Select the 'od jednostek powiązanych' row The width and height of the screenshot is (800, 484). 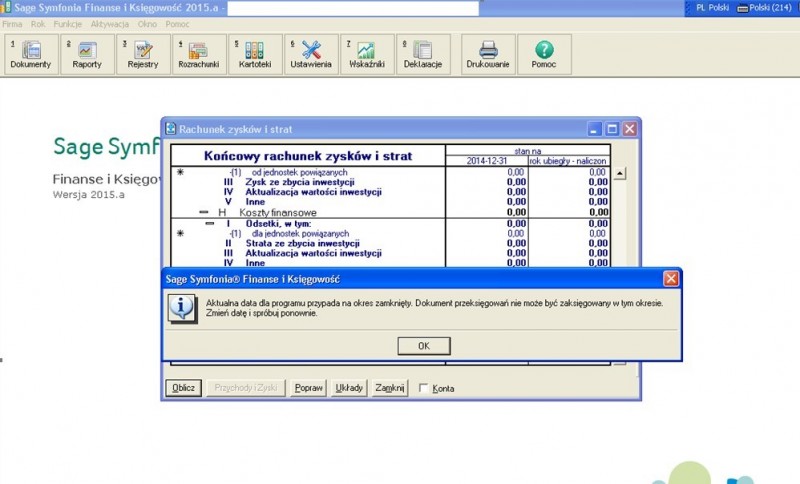tap(390, 172)
